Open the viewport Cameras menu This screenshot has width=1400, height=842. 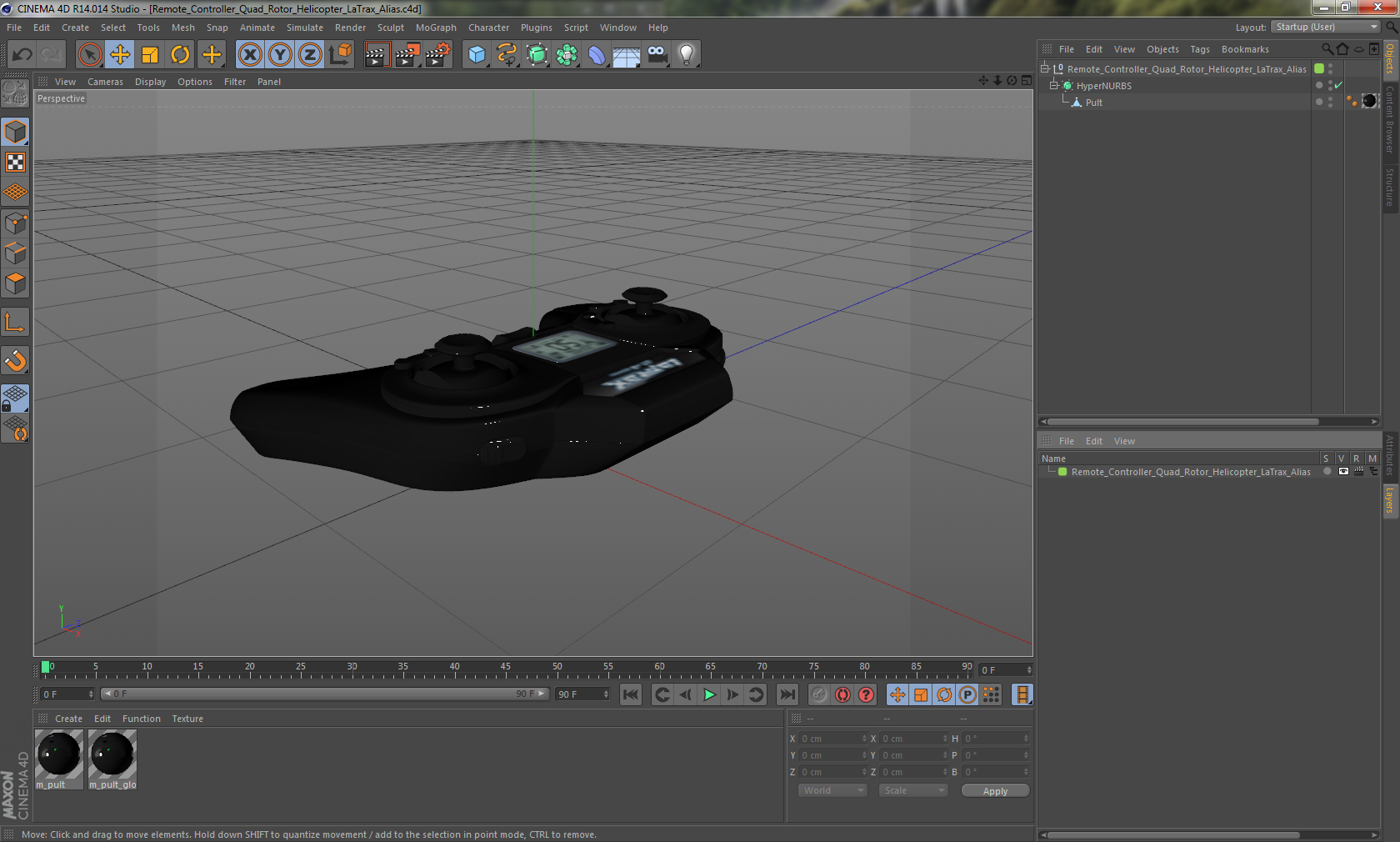click(105, 82)
